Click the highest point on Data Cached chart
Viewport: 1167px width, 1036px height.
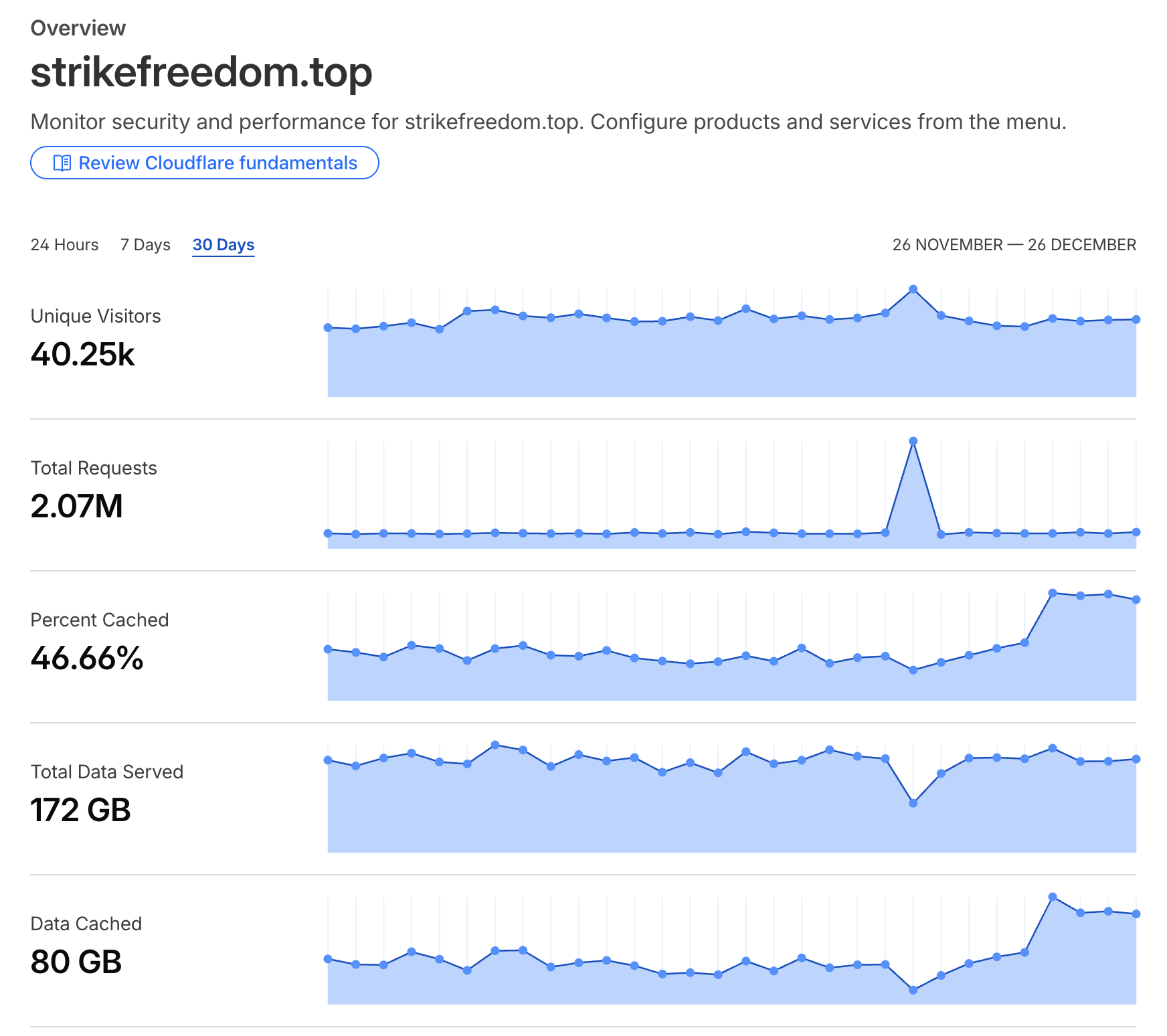point(1053,897)
